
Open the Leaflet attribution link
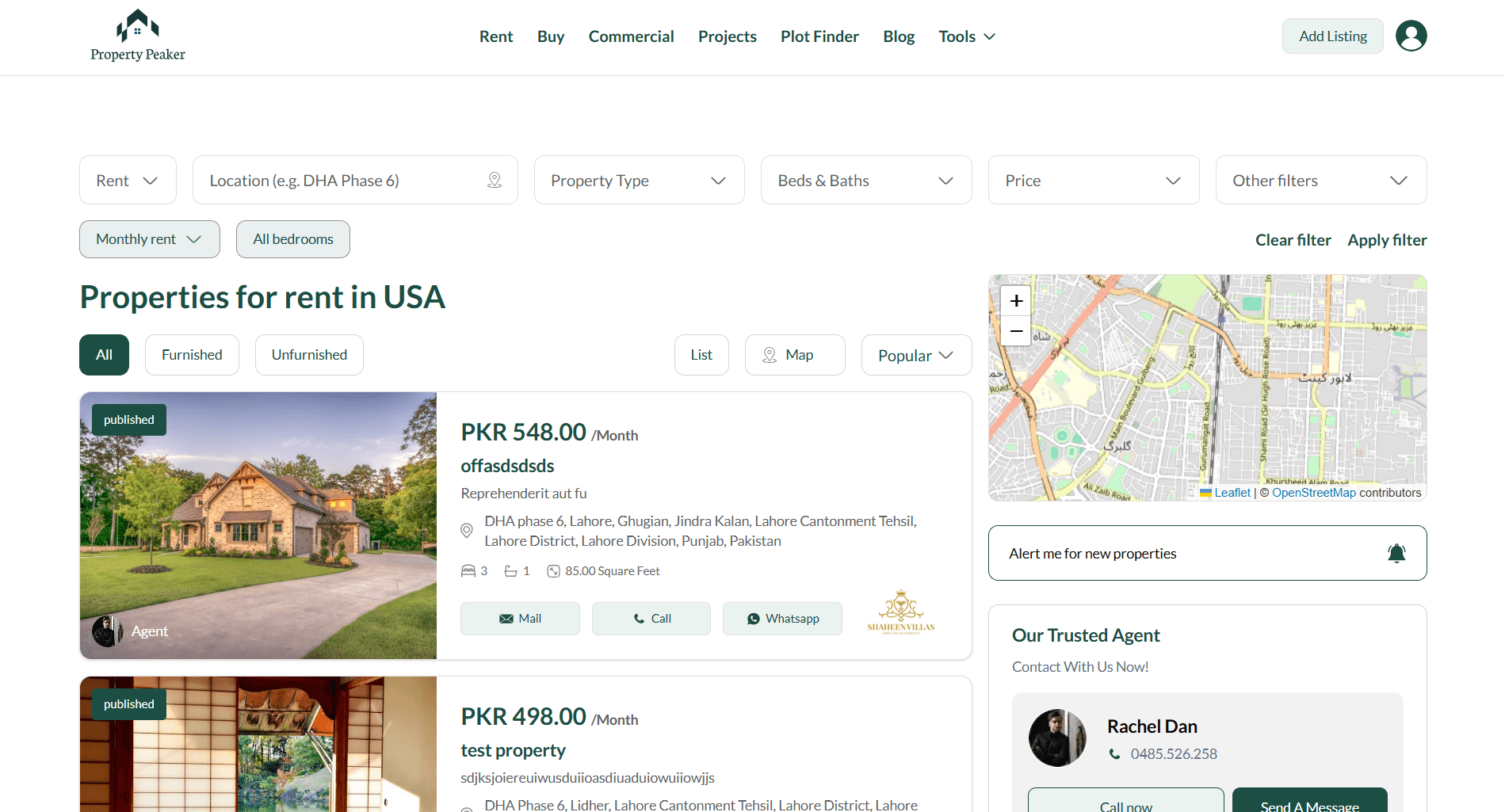pyautogui.click(x=1232, y=493)
